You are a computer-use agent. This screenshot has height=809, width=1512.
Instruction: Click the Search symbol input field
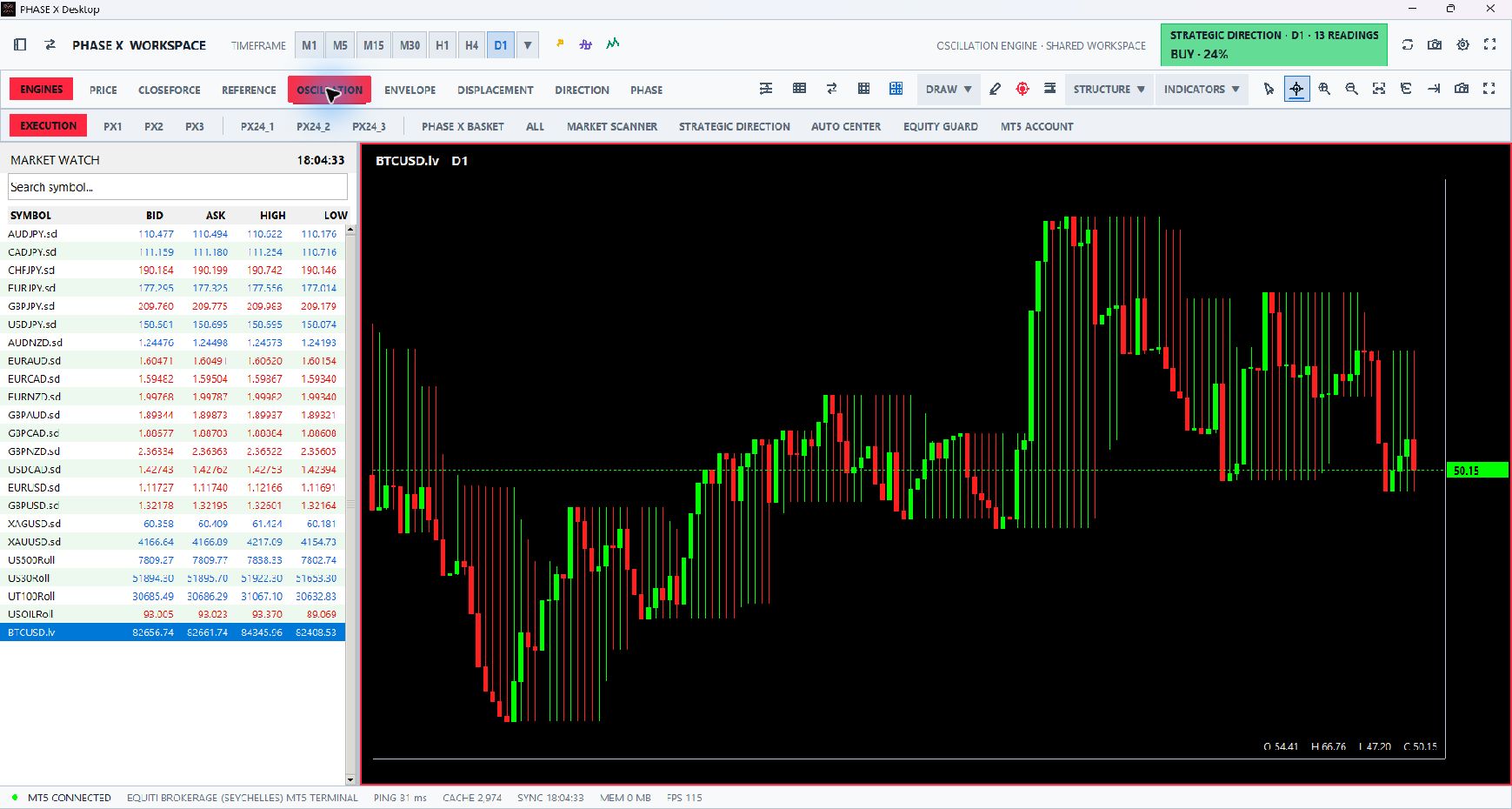click(x=177, y=187)
